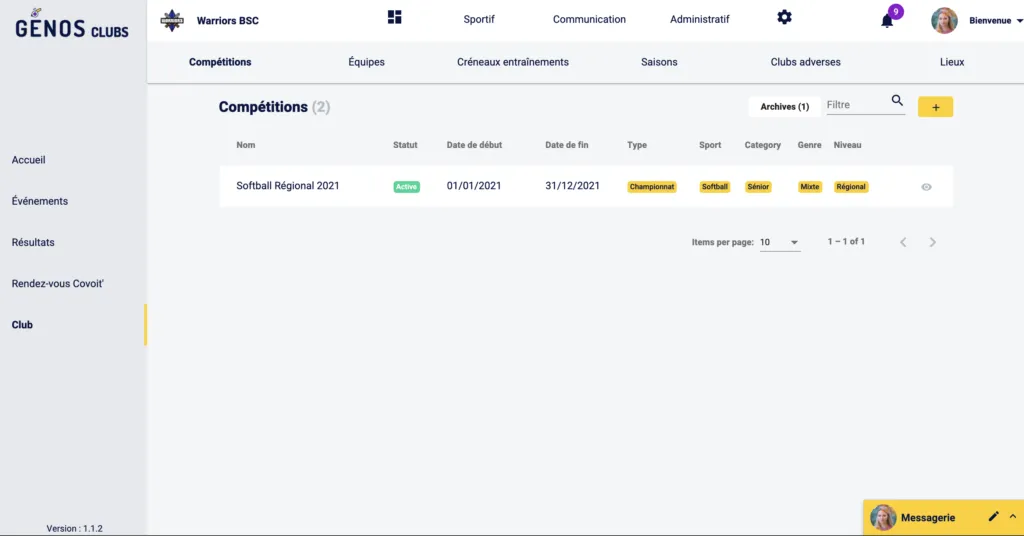The width and height of the screenshot is (1024, 536).
Task: Click the Genos Clubs logo
Action: (72, 24)
